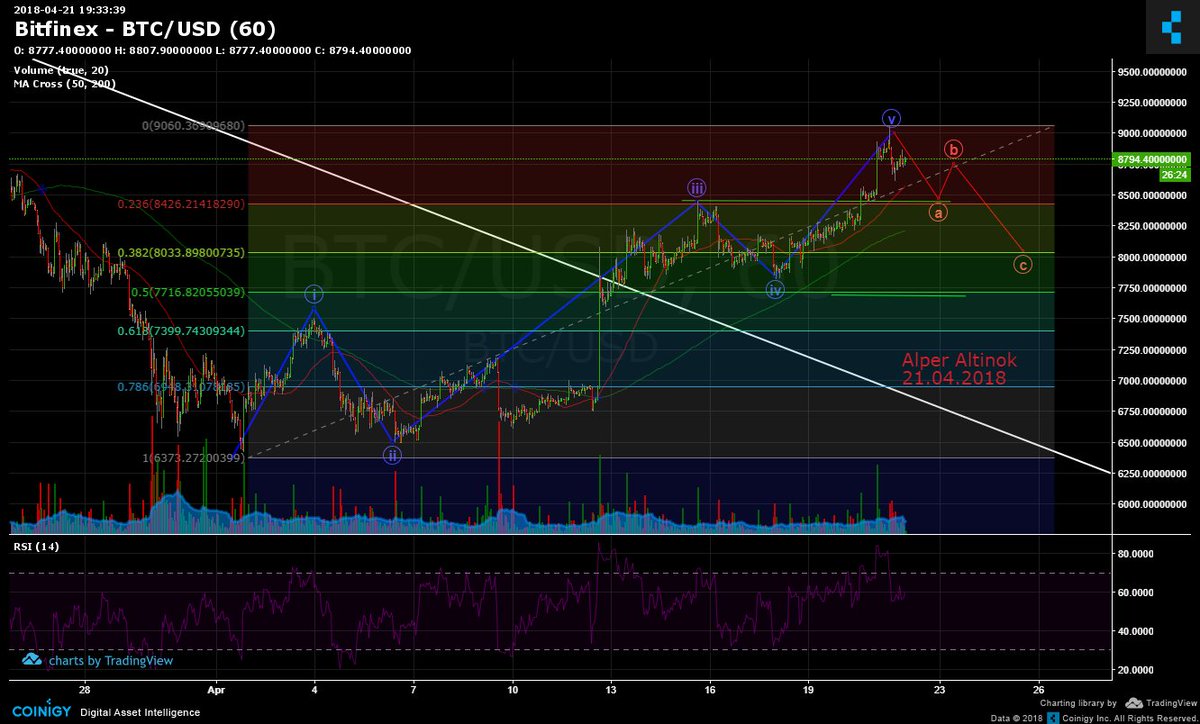Click the 'Apr' label on the date axis
Screen dimensions: 1200x724
click(215, 689)
